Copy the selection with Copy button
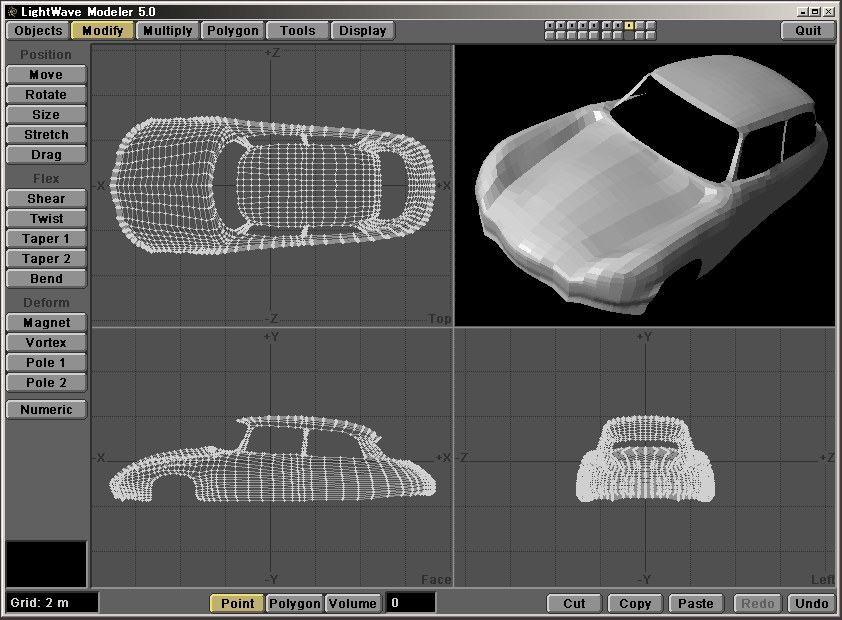 635,603
